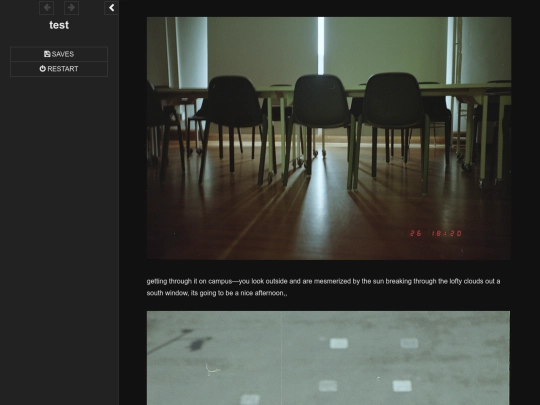Screen dimensions: 540x405
Task: Go back with the left arrow
Action: pyautogui.click(x=46, y=8)
